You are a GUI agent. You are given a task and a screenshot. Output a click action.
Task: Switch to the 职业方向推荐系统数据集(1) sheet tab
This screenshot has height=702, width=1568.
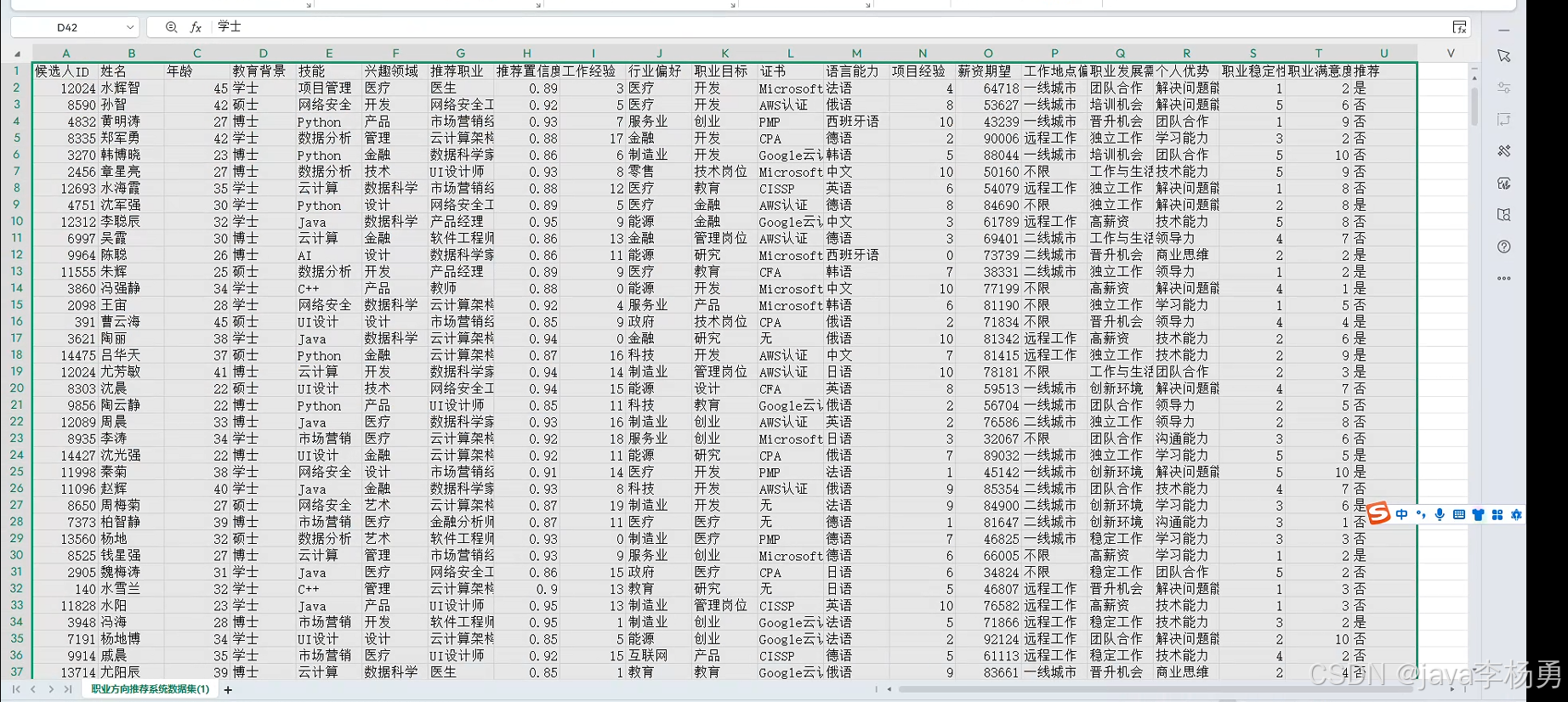coord(150,689)
